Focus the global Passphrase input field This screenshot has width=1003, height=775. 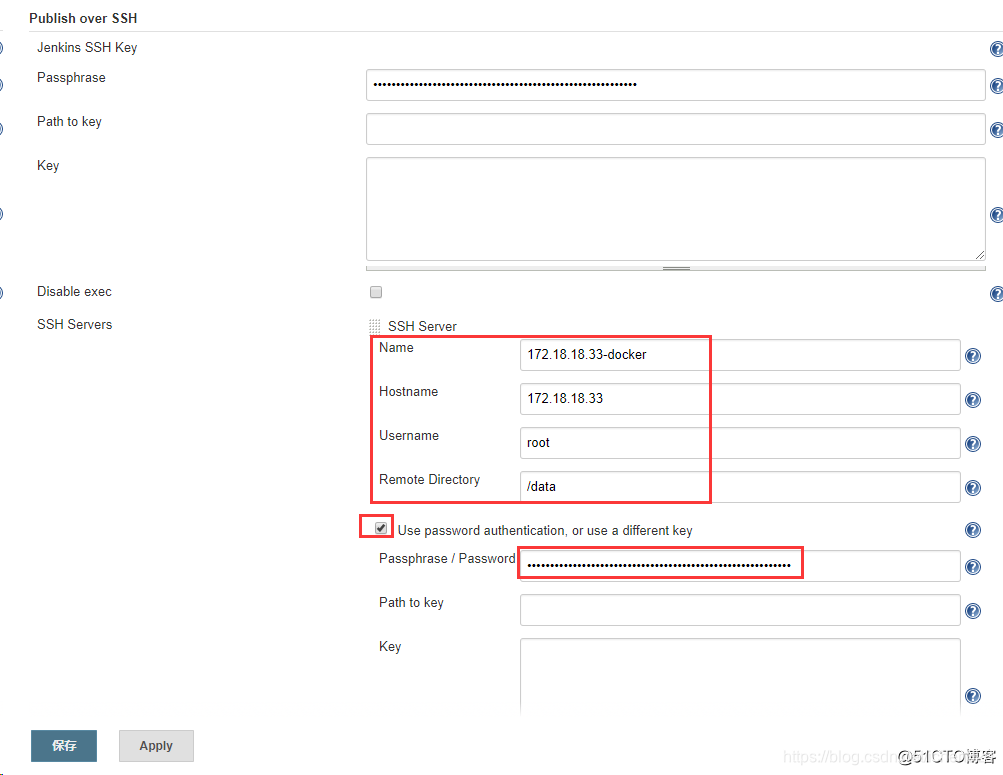675,85
